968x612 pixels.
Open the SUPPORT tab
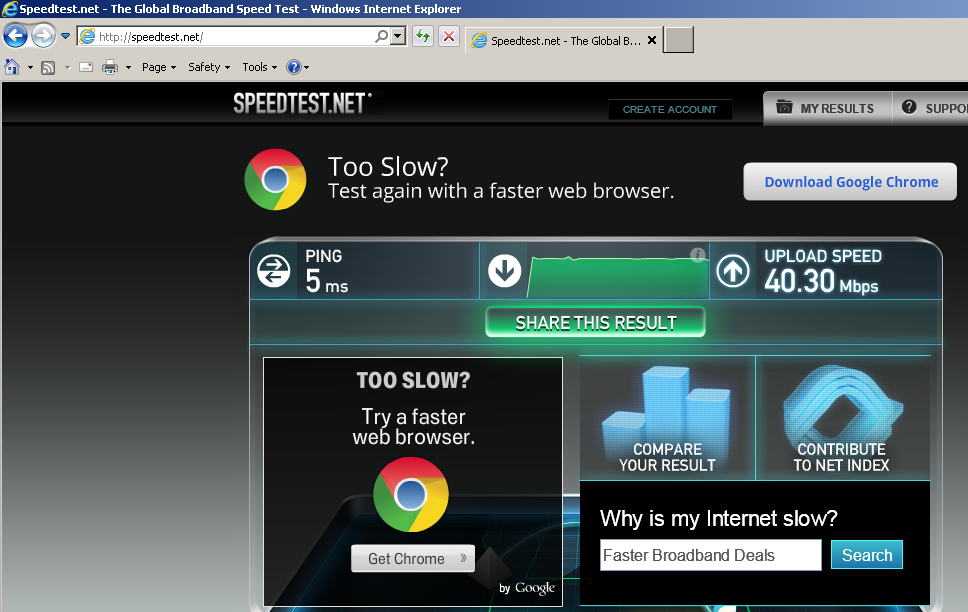(931, 108)
